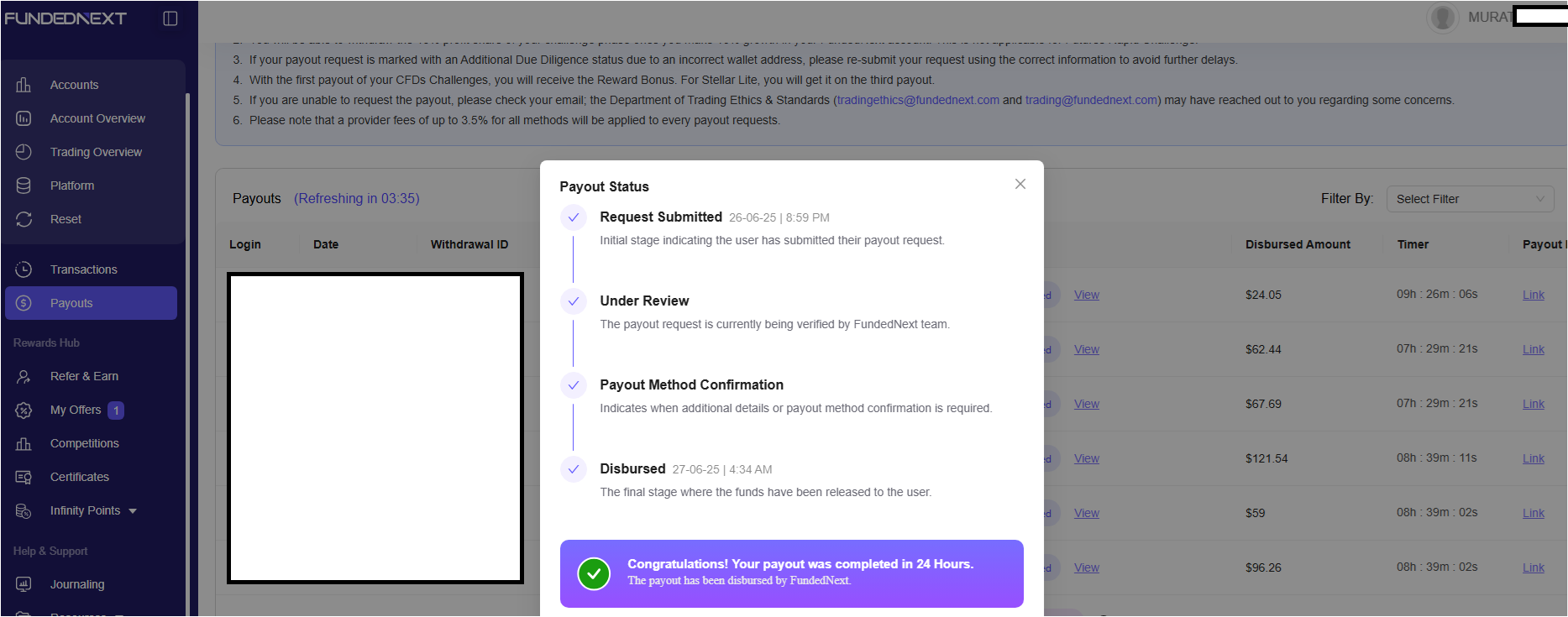Click the Trading Overview pie-chart icon
This screenshot has width=1568, height=617.
pos(24,152)
